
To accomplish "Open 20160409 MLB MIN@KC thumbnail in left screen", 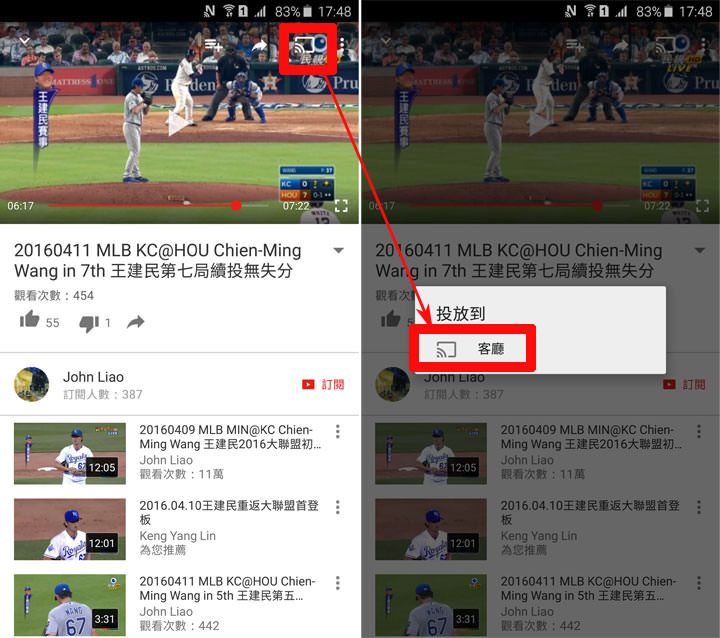I will [70, 453].
